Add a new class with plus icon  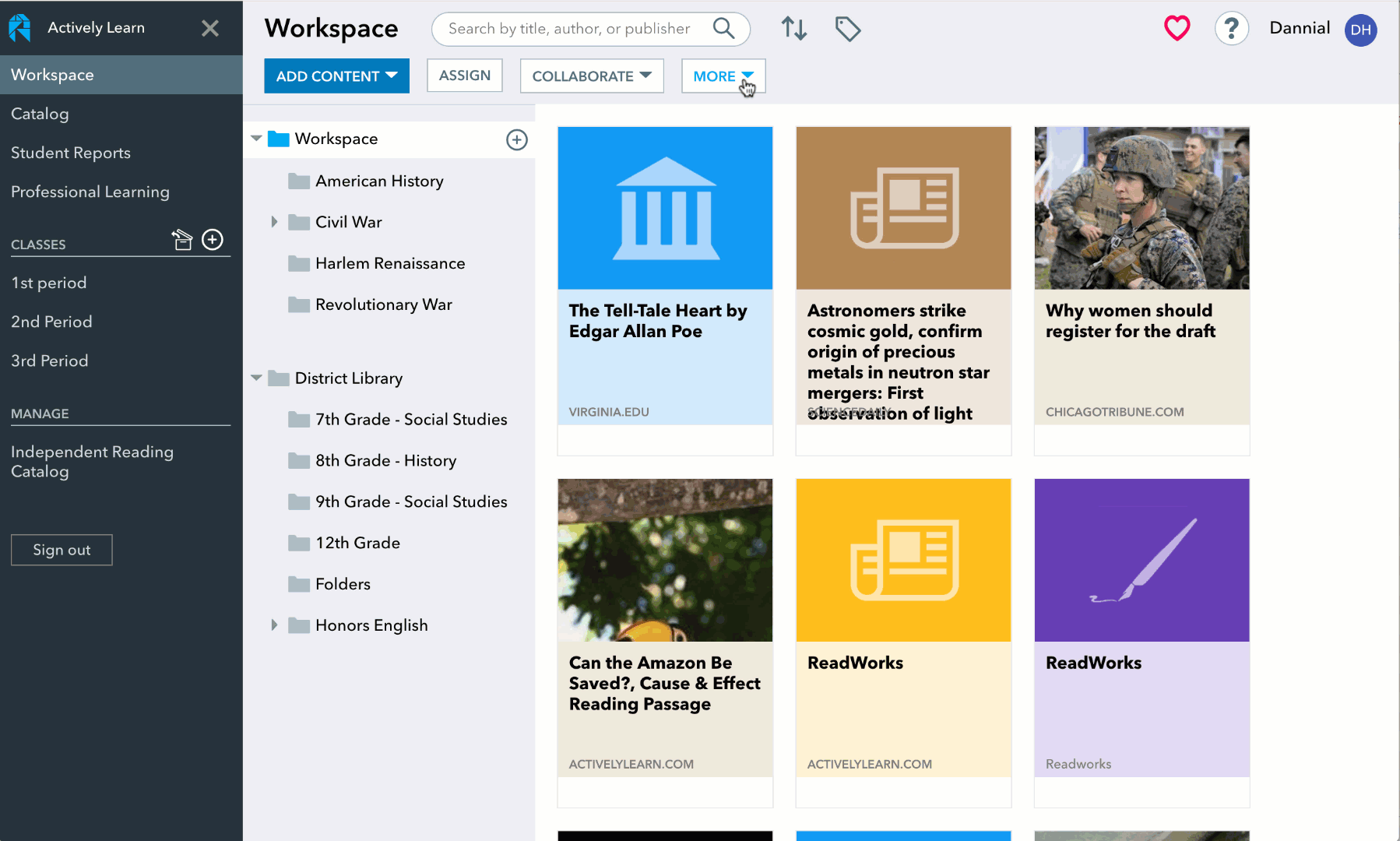click(213, 240)
